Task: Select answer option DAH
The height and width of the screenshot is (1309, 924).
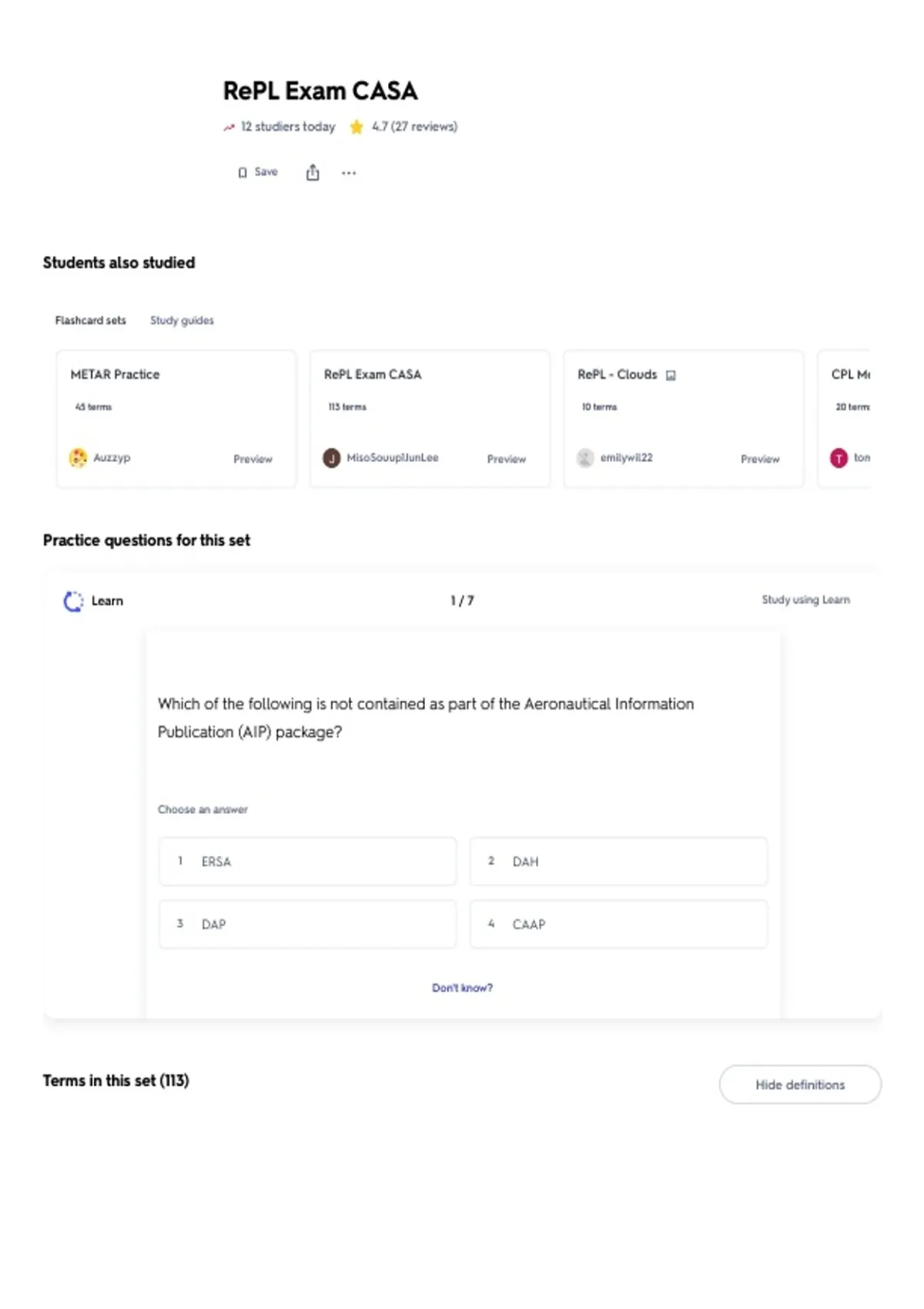Action: [618, 861]
